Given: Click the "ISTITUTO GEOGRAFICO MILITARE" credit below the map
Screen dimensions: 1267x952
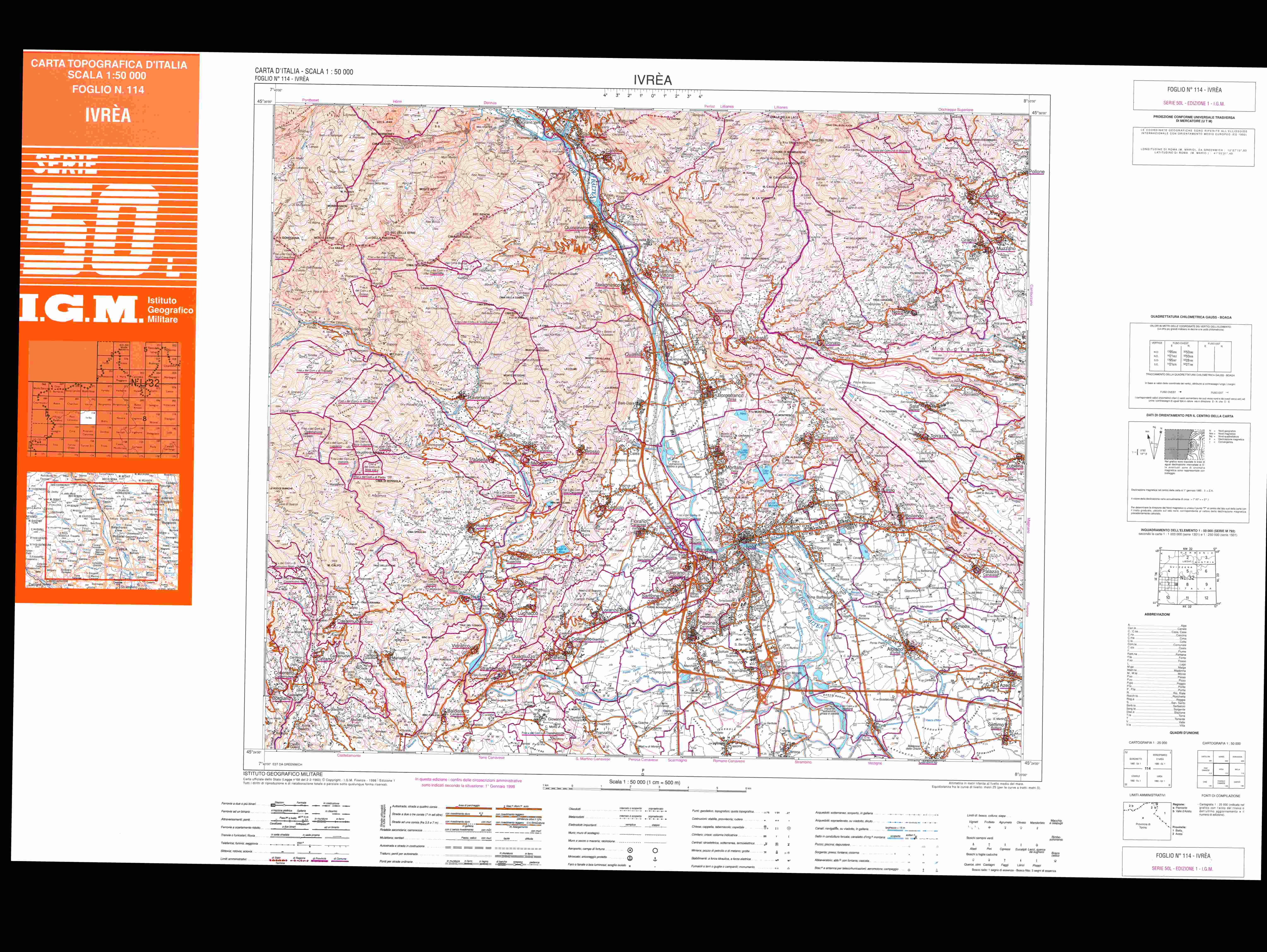Looking at the screenshot, I should [283, 774].
